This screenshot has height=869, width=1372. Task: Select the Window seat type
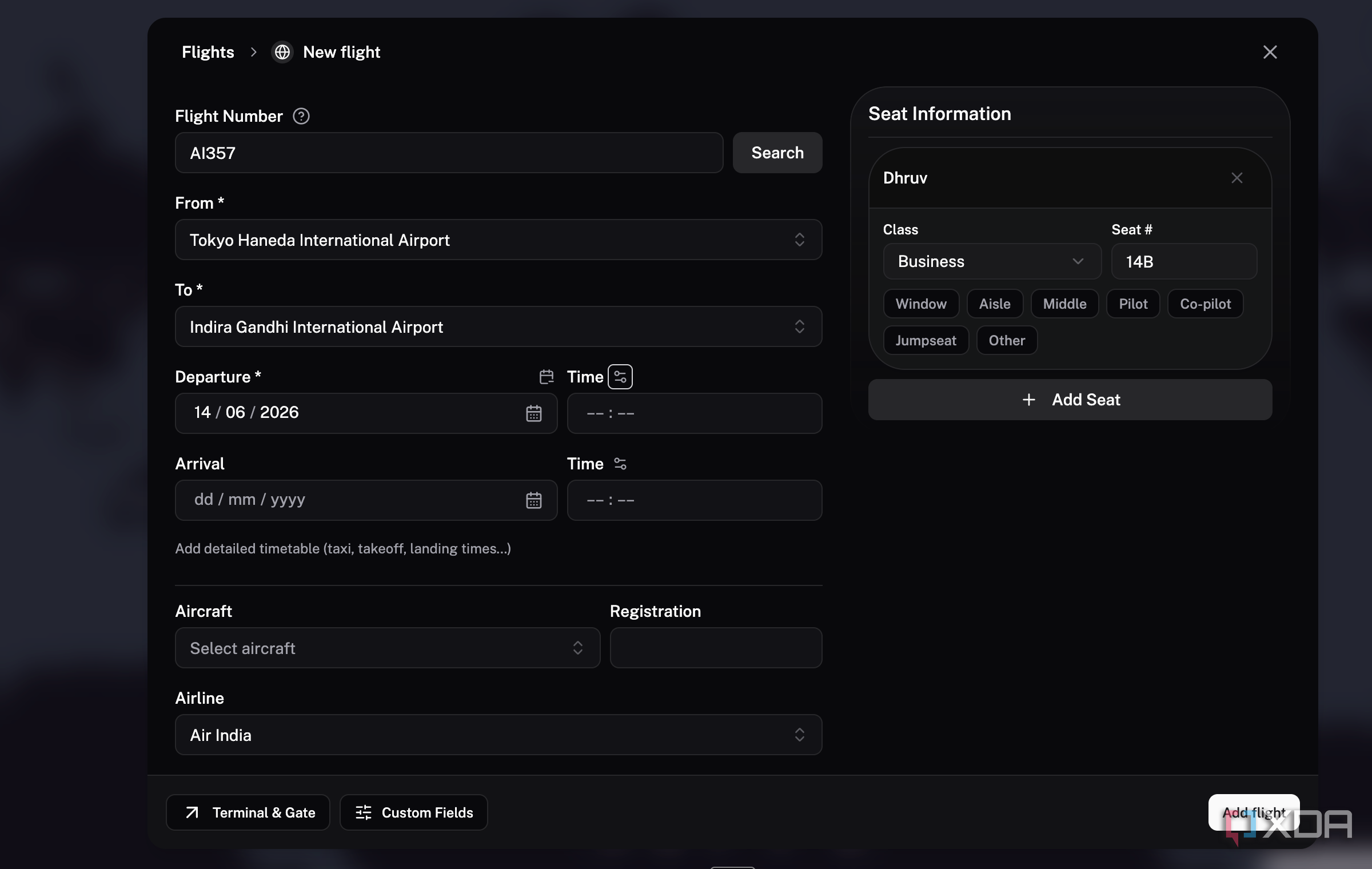pos(921,304)
